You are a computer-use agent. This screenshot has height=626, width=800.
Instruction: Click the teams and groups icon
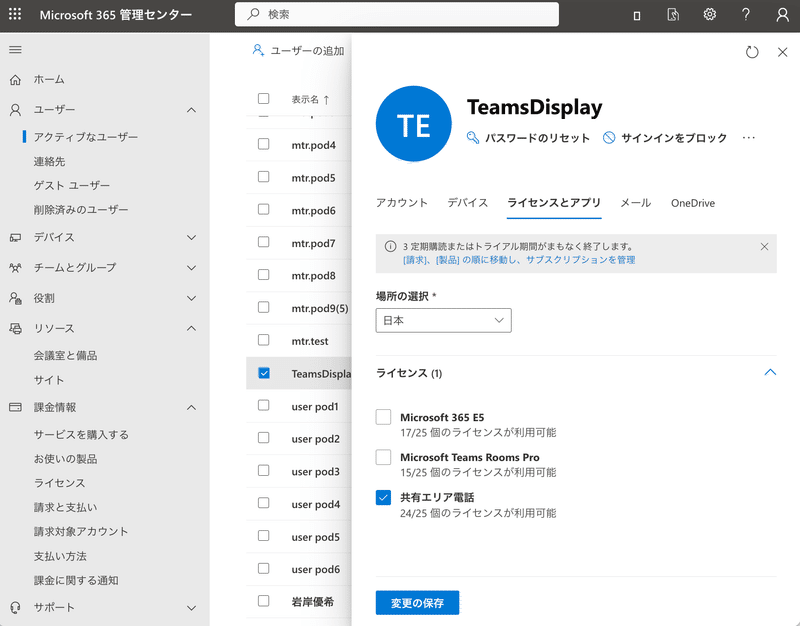[x=15, y=267]
